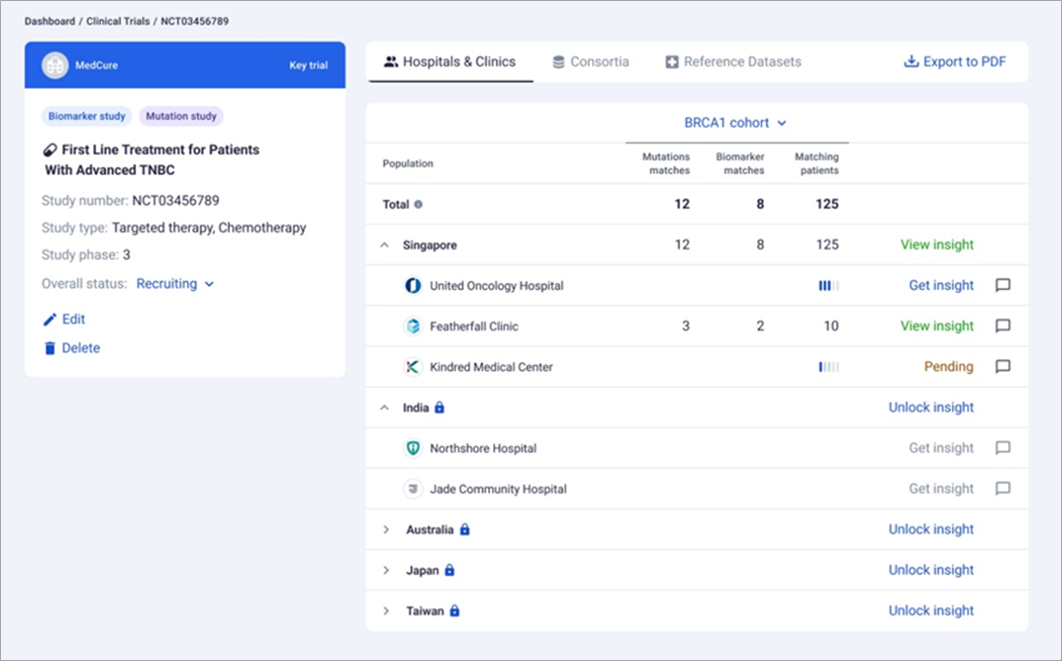The image size is (1062, 661).
Task: Switch to Reference Datasets tab
Action: point(733,62)
